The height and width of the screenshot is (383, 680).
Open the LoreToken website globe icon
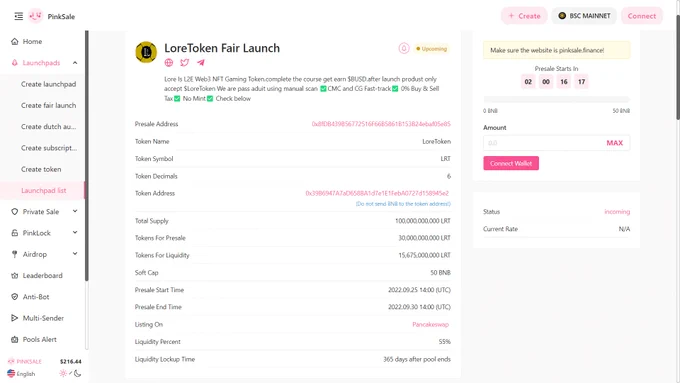pos(169,62)
